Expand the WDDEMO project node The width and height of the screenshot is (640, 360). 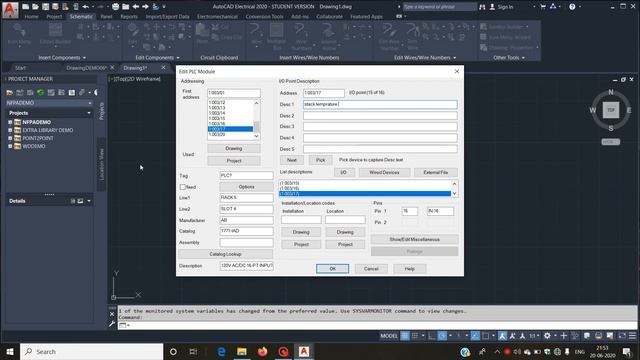click(x=10, y=146)
